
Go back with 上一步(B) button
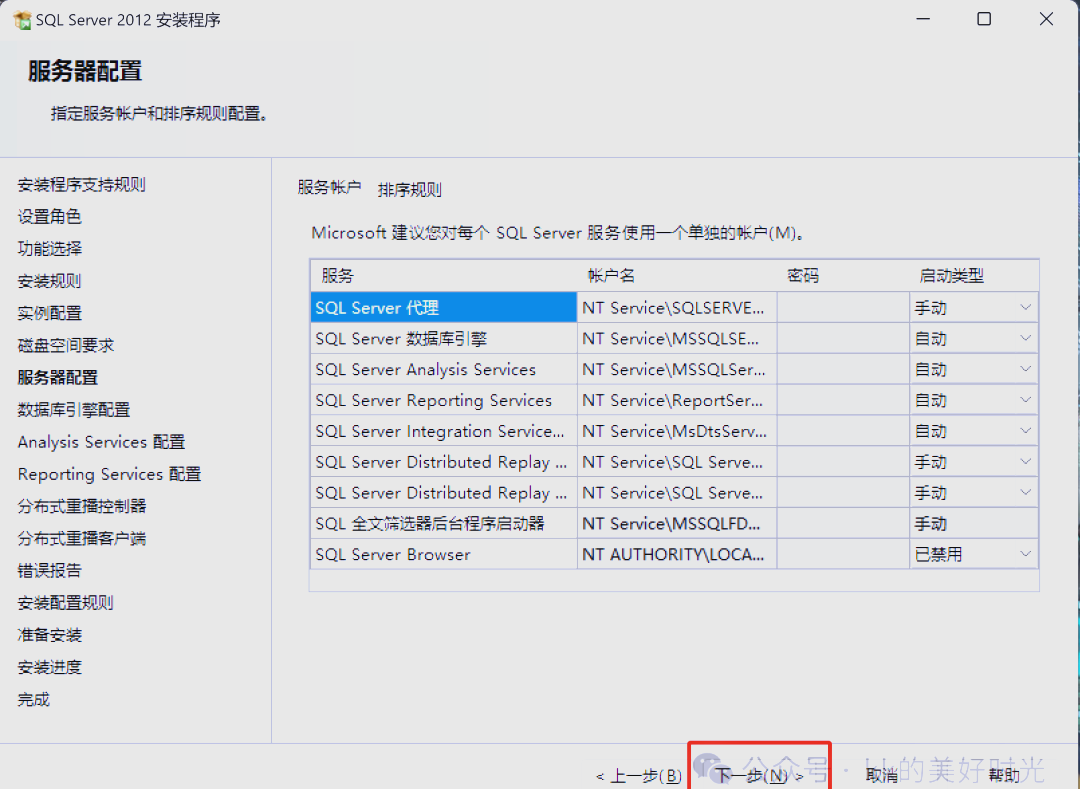(x=638, y=776)
